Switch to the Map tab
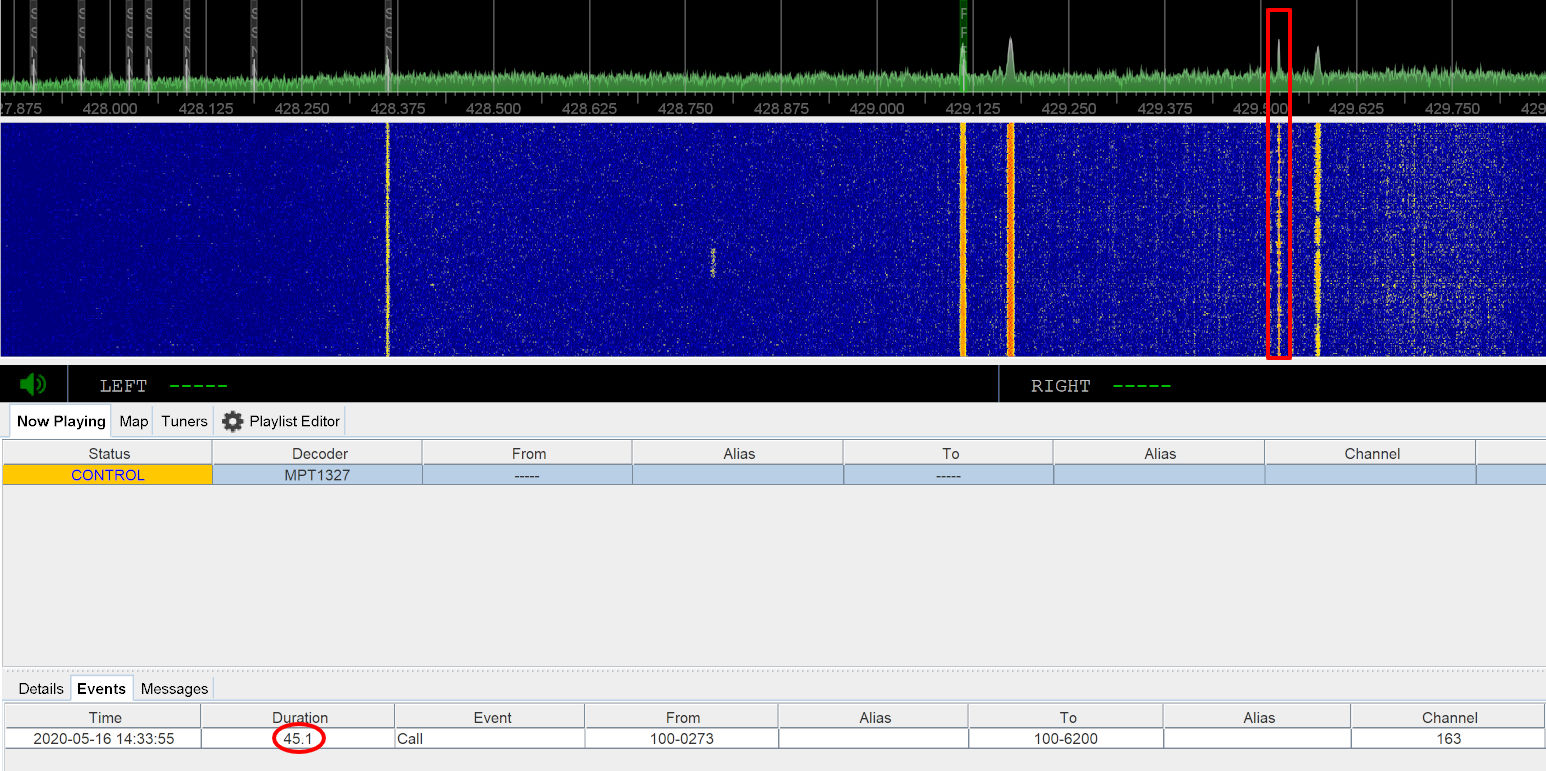Image resolution: width=1546 pixels, height=771 pixels. (x=132, y=421)
